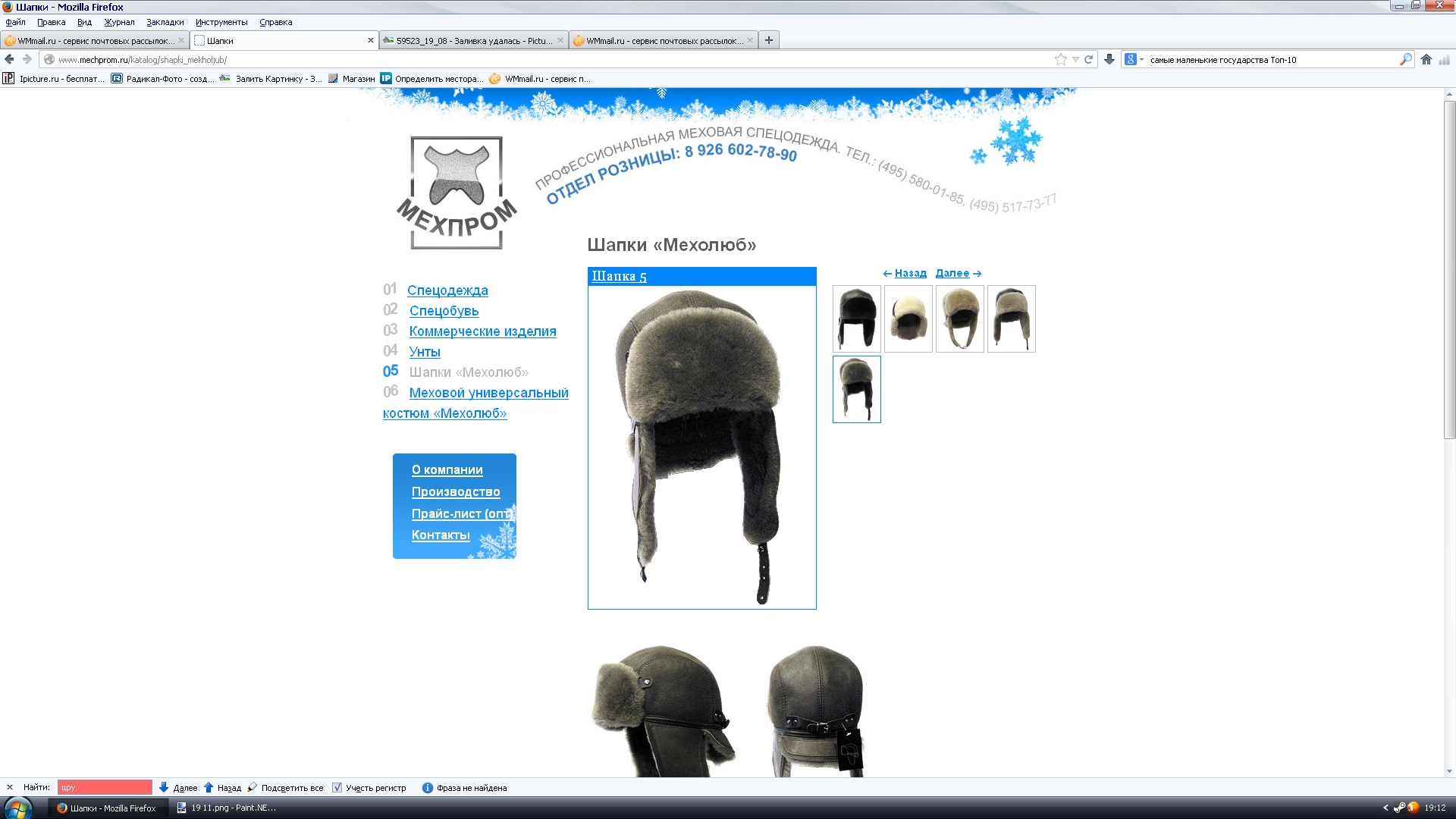Open the Файл menu
1456x819 pixels.
[x=15, y=22]
